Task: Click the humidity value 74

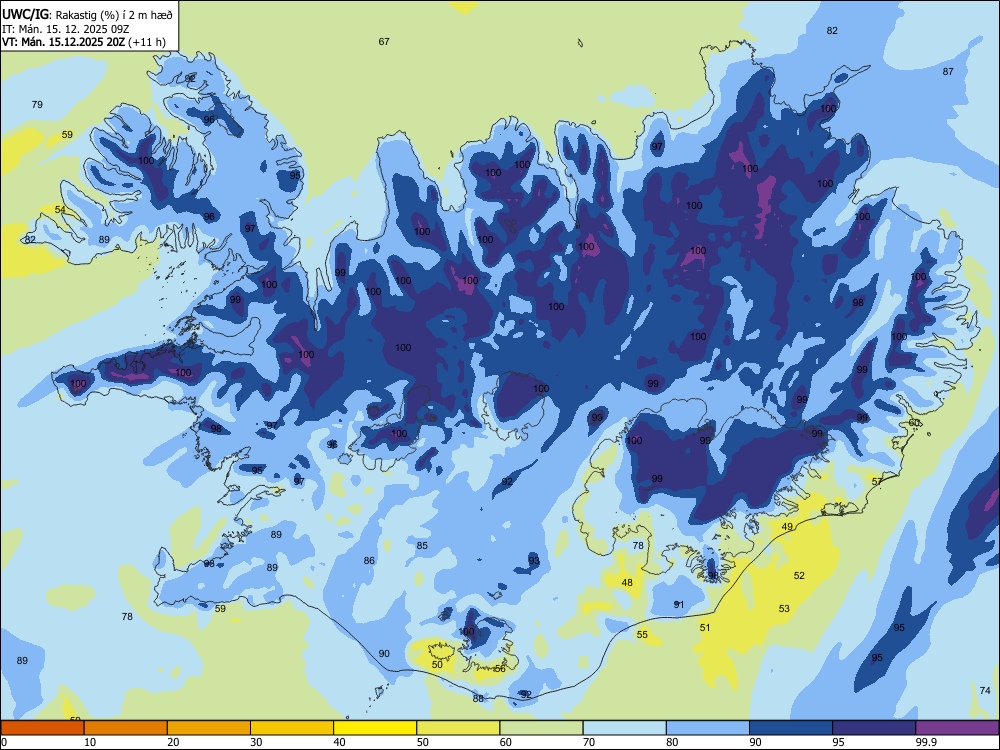Action: [985, 690]
